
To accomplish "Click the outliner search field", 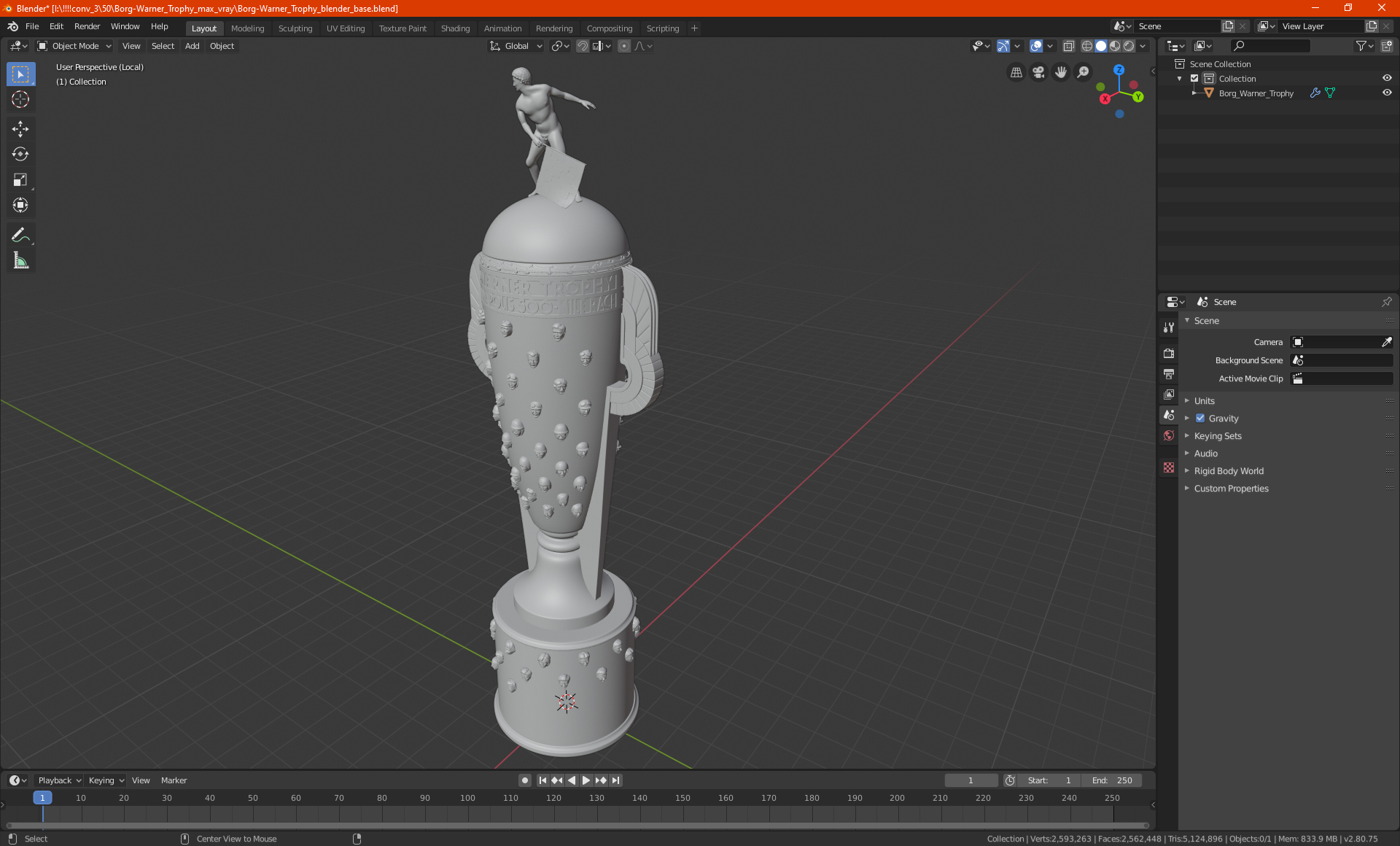I will 1269,46.
